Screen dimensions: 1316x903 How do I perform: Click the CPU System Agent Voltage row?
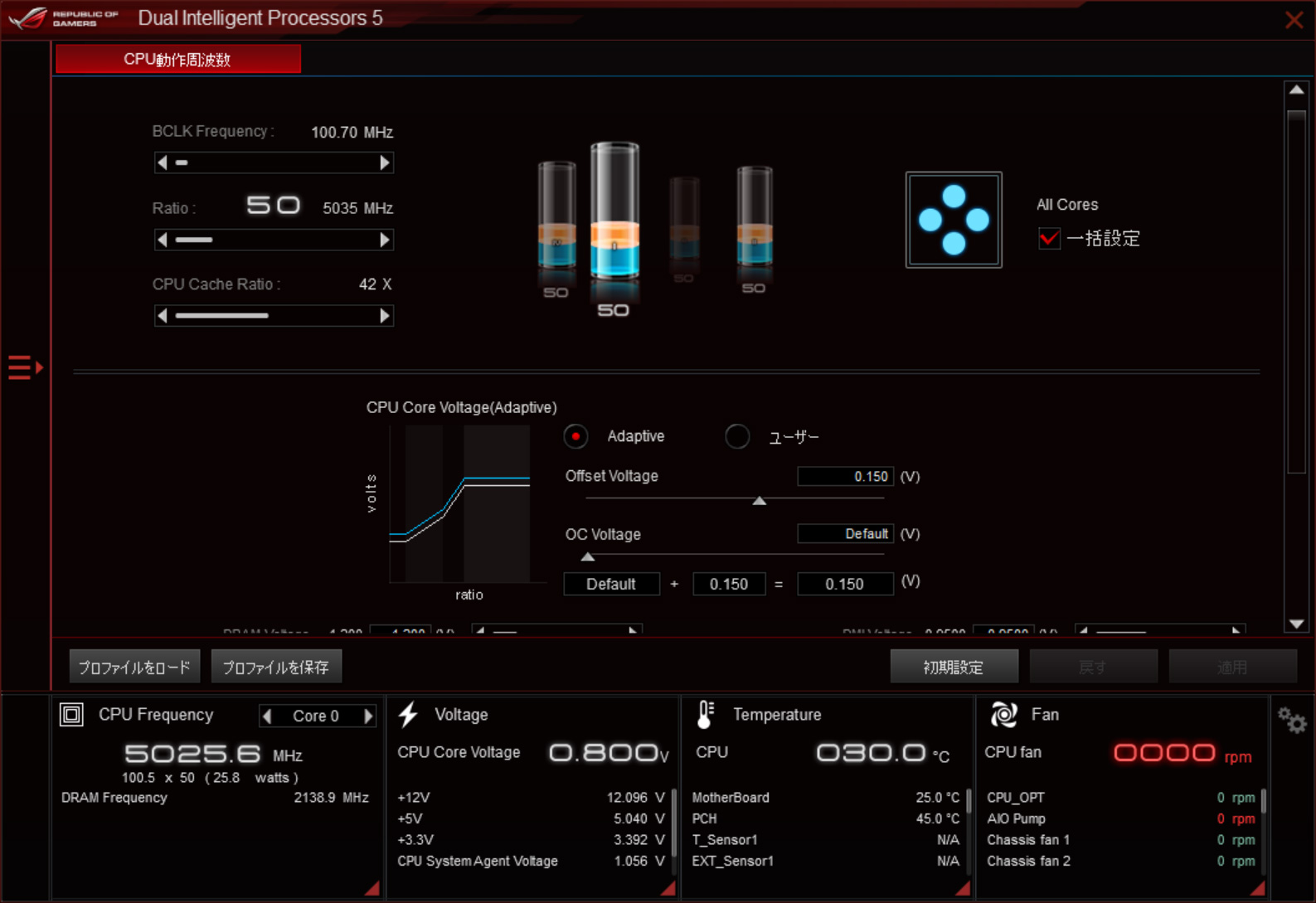coord(531,862)
